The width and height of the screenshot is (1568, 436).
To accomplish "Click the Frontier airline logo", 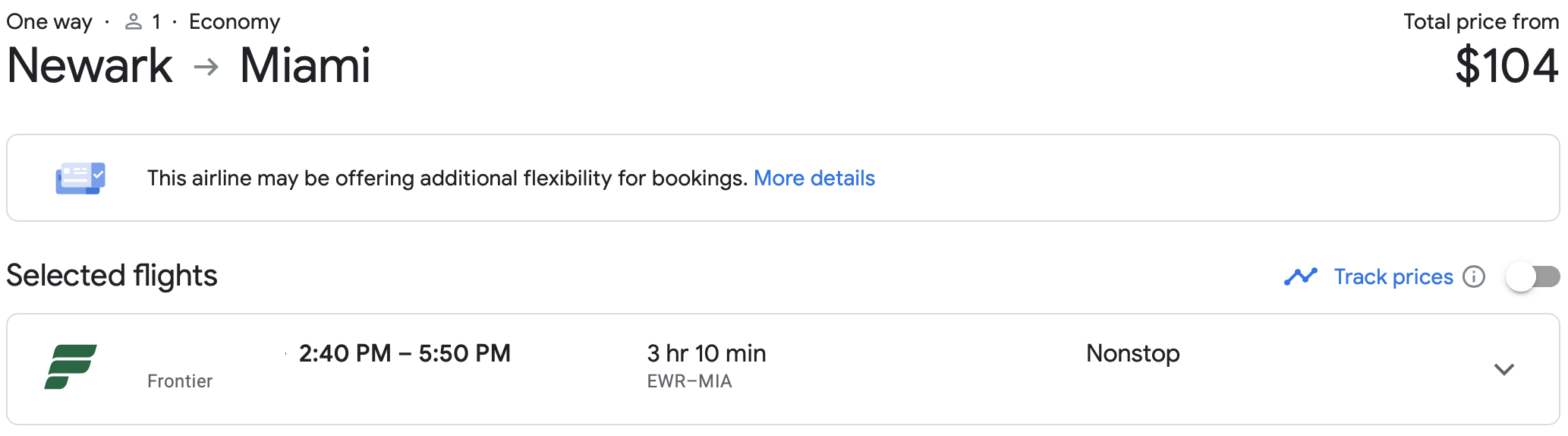I will 71,367.
